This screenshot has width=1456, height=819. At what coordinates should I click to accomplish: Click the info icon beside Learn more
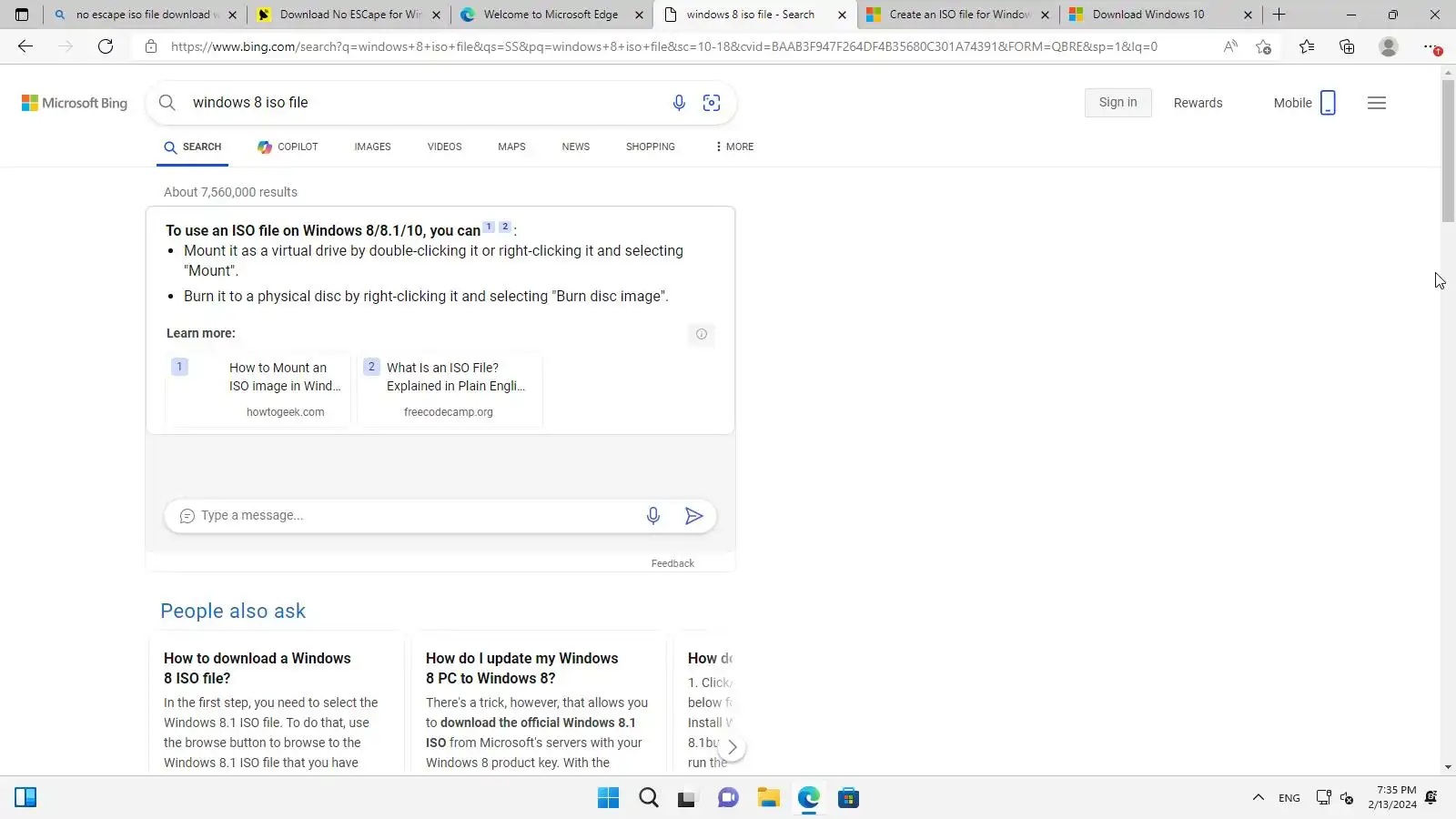702,334
